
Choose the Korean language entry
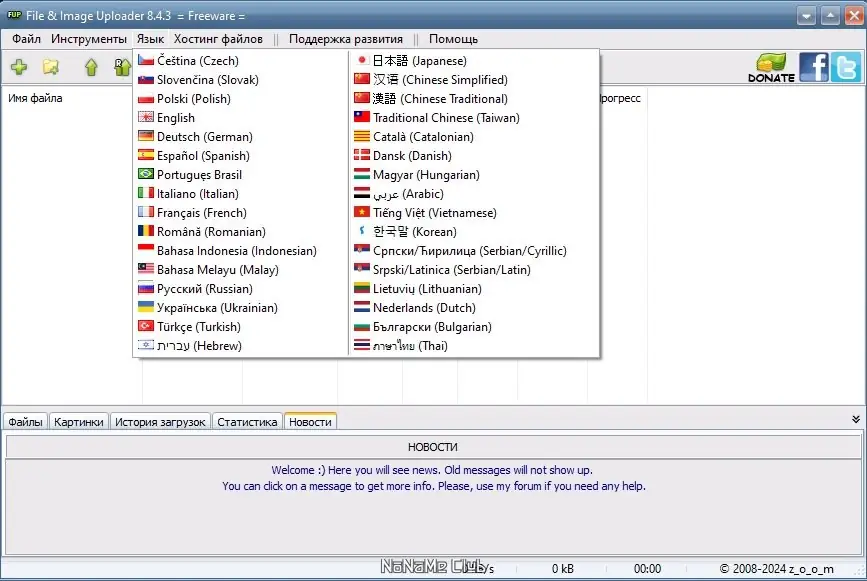point(474,232)
